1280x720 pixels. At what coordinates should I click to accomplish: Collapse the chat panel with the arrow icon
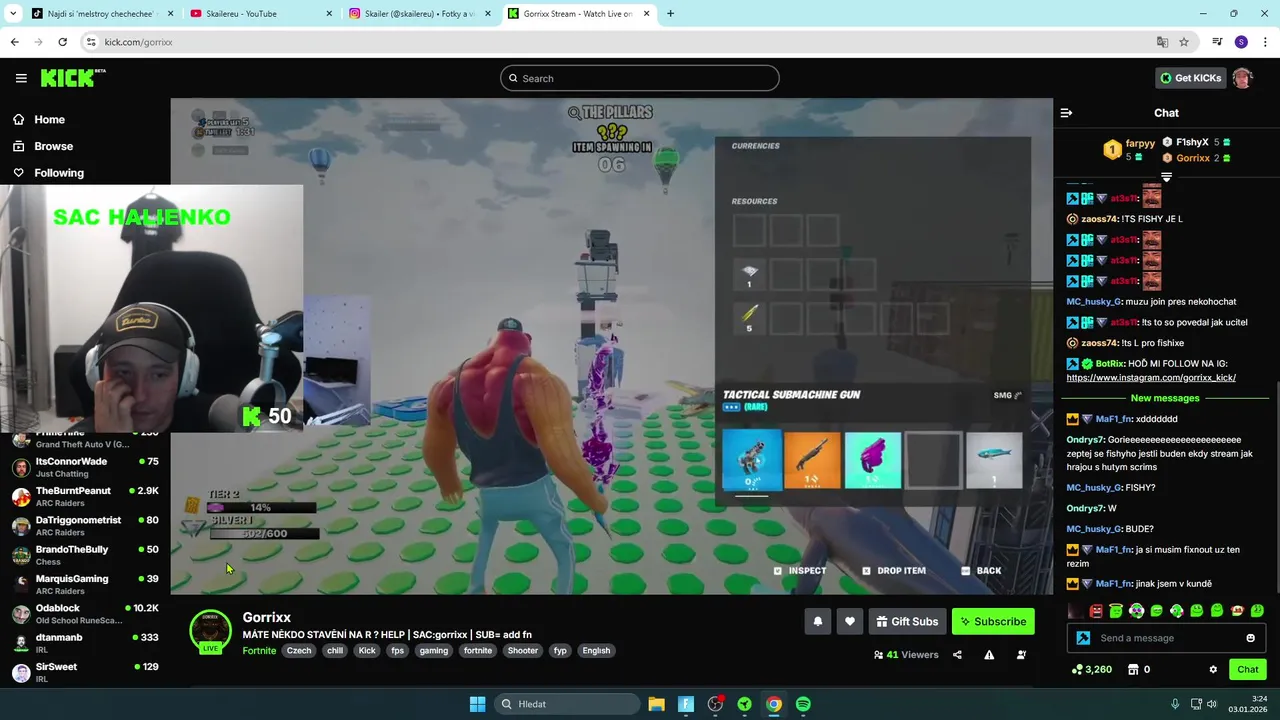point(1066,113)
